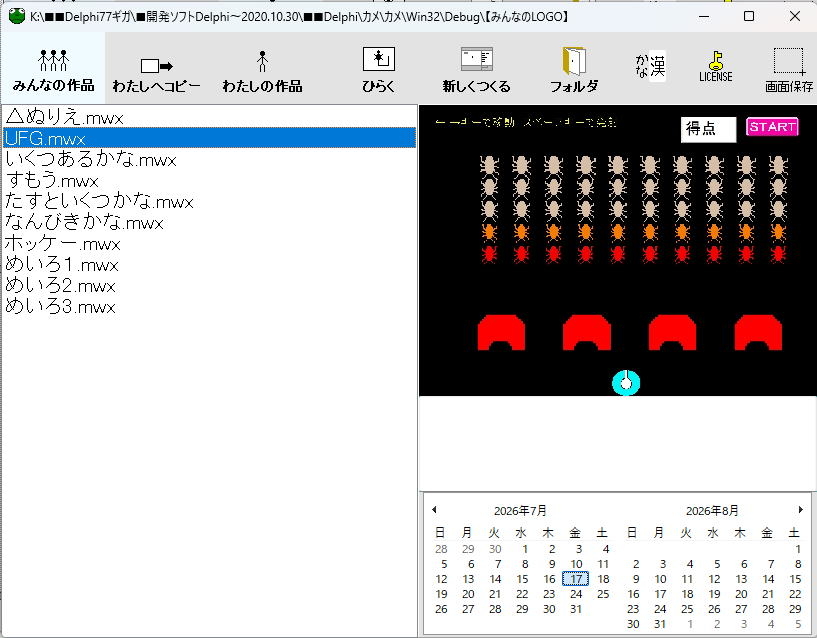
Task: Select August 20 in the calendar
Action: pos(741,594)
